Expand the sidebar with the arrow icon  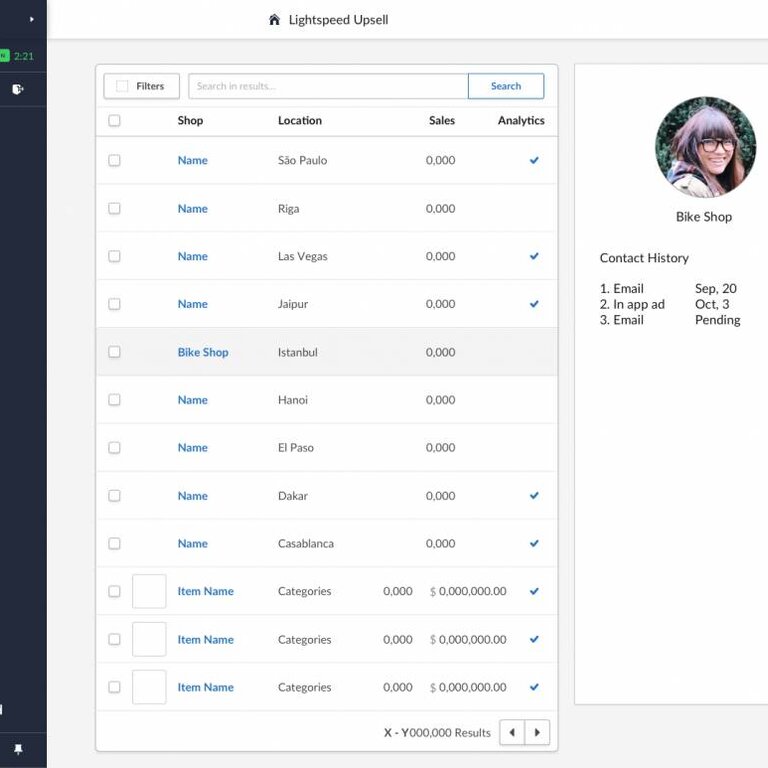pyautogui.click(x=31, y=19)
